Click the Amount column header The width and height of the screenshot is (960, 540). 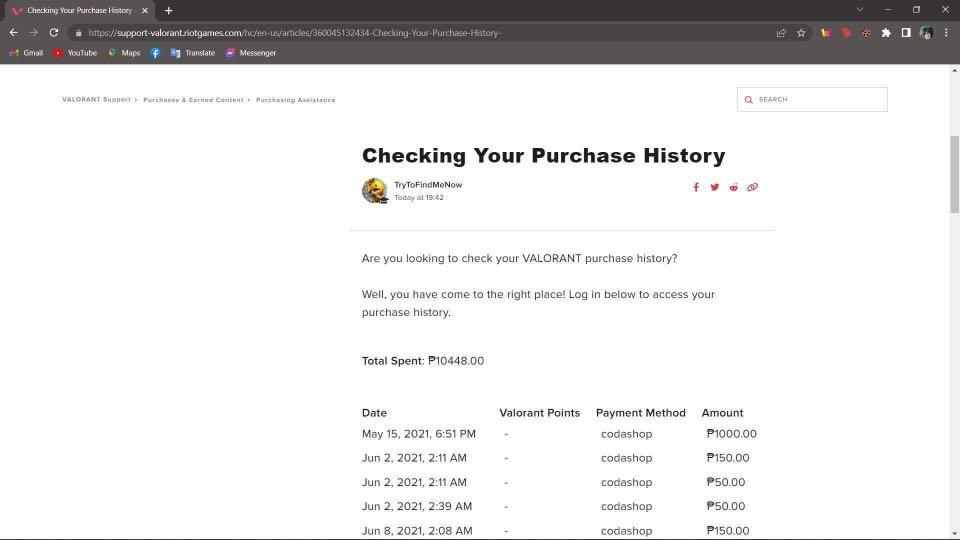tap(722, 413)
